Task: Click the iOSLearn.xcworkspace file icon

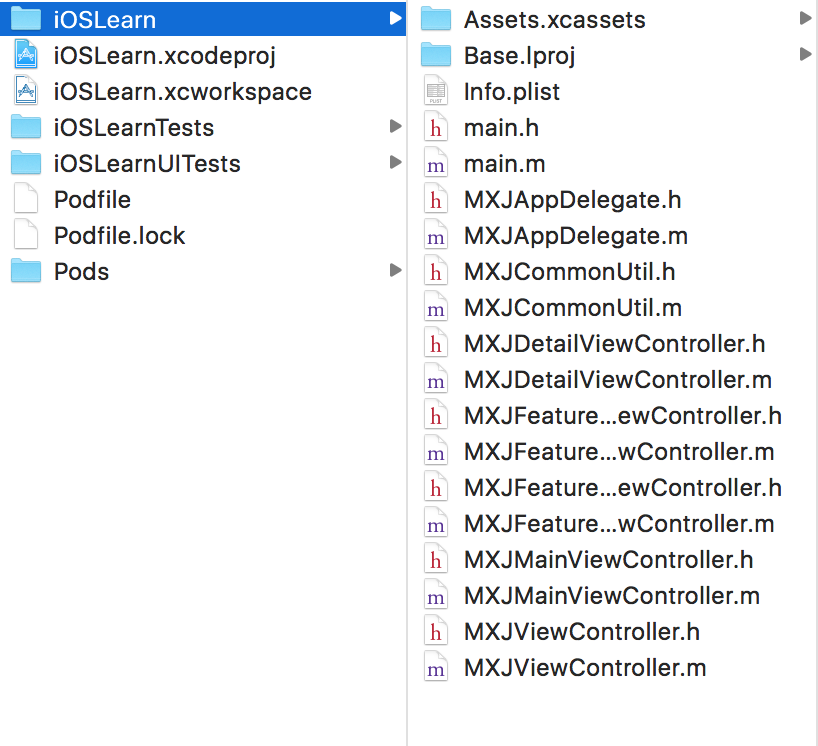Action: pos(26,92)
